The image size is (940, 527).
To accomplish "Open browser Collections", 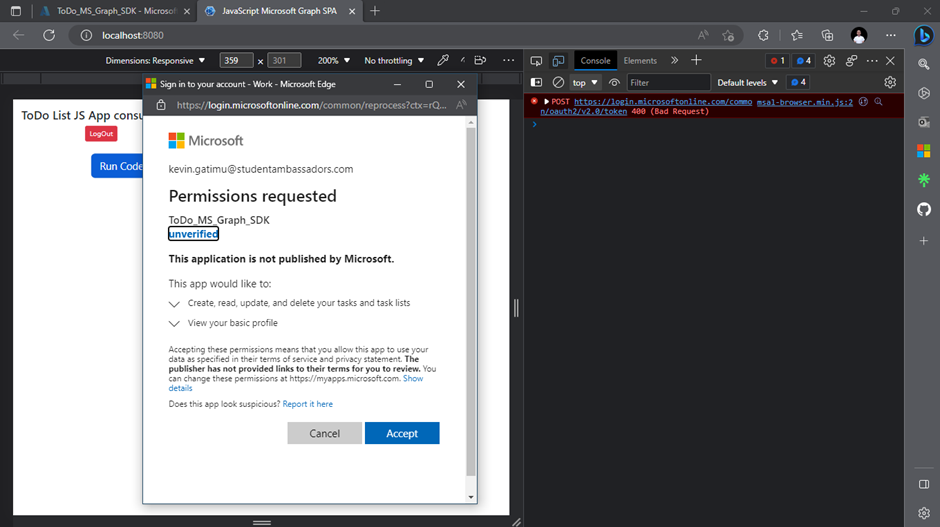I will [827, 35].
